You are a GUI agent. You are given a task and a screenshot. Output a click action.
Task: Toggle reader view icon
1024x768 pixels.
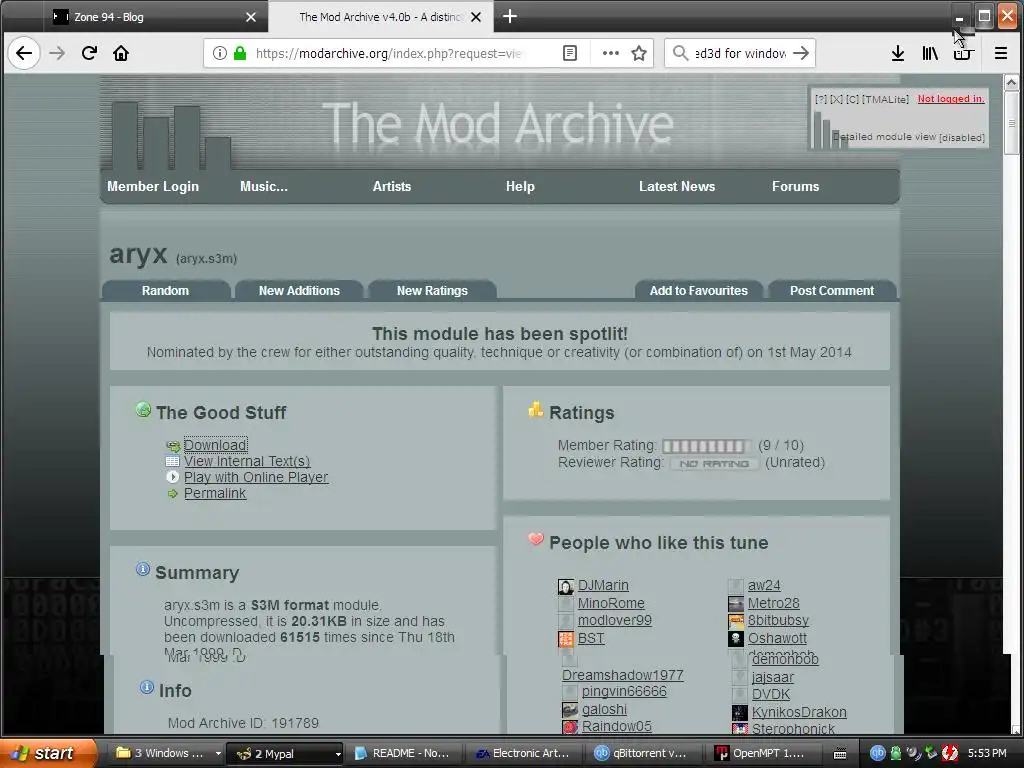tap(569, 54)
